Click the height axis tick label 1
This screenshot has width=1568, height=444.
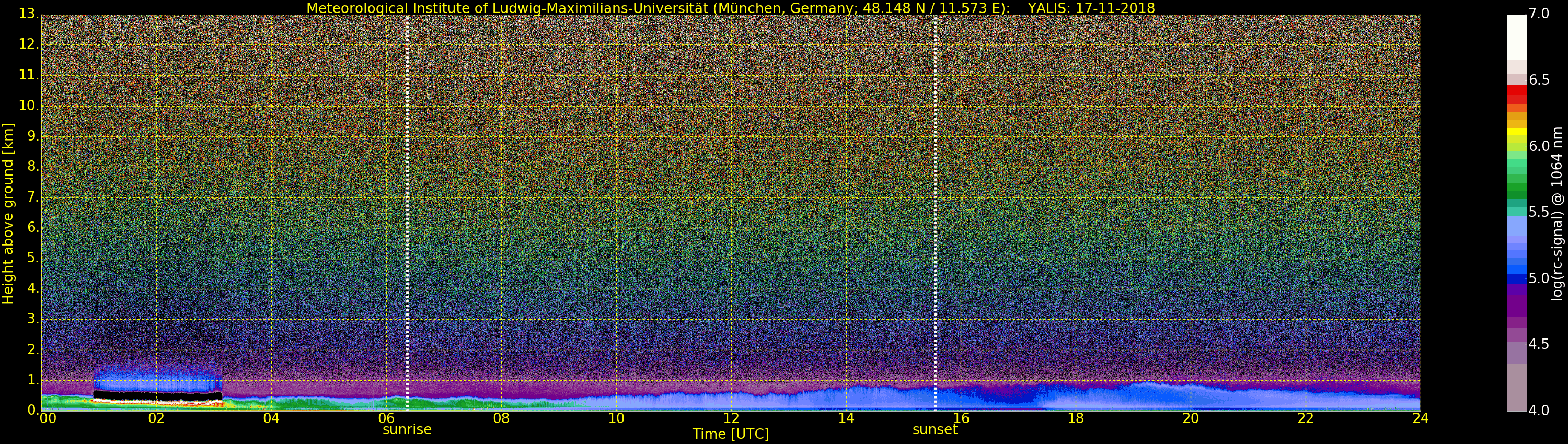pyautogui.click(x=33, y=380)
